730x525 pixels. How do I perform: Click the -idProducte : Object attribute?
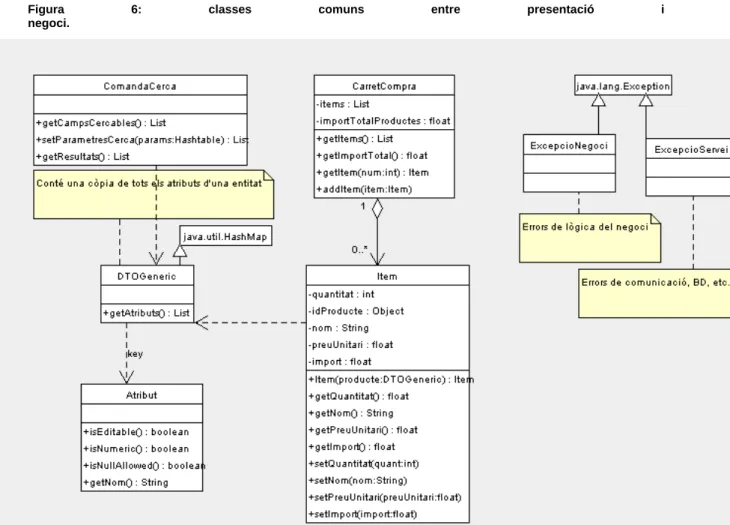pos(356,311)
